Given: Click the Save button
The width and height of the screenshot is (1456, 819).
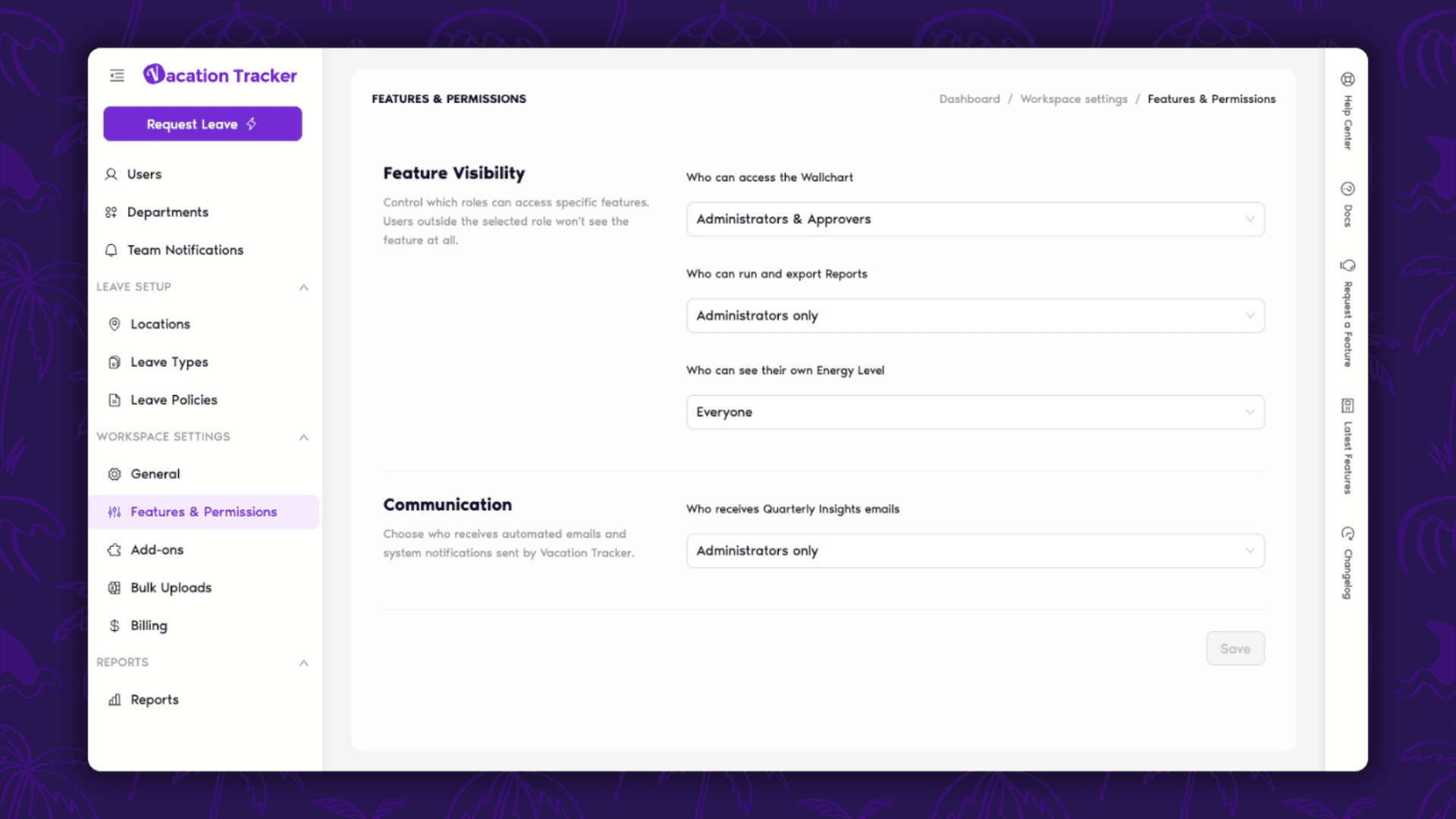Looking at the screenshot, I should click(1235, 648).
